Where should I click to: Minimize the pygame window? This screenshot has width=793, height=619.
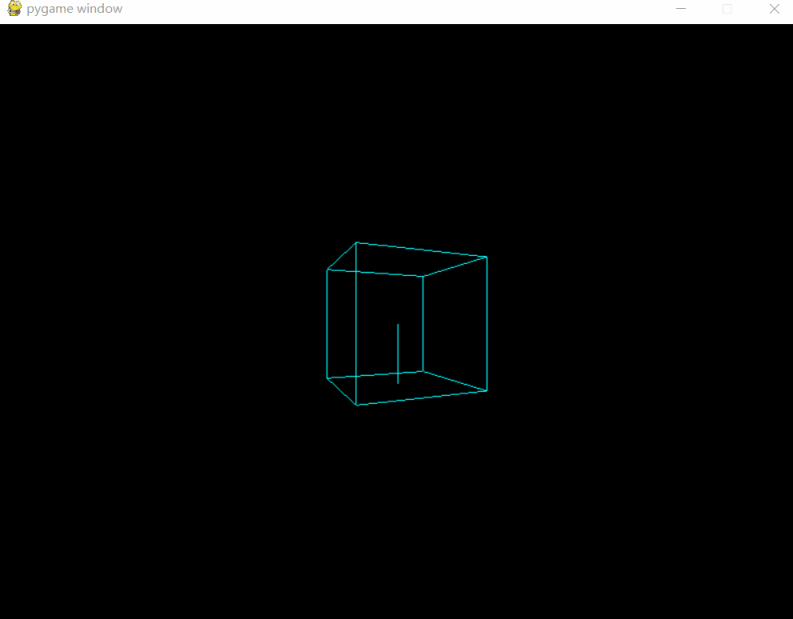(x=681, y=9)
